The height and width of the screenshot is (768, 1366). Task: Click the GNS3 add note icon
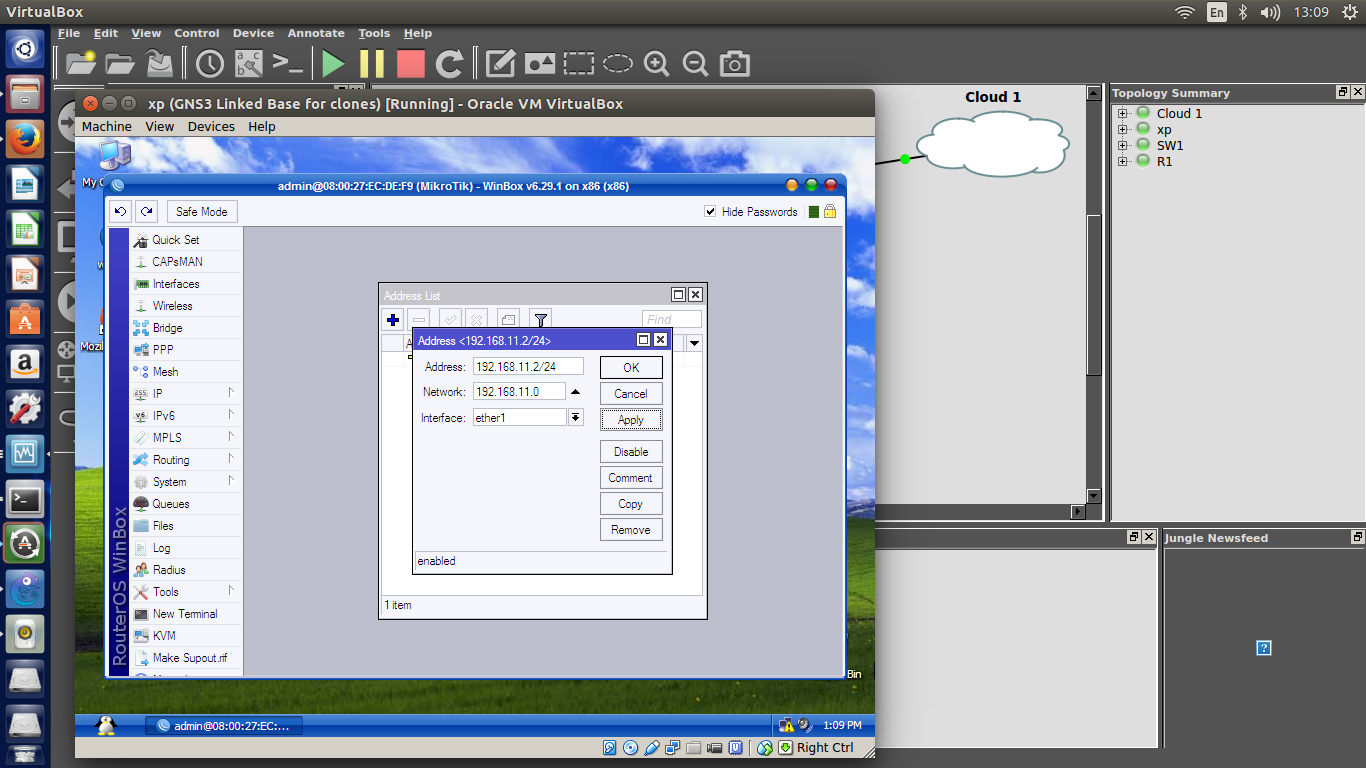pyautogui.click(x=501, y=64)
